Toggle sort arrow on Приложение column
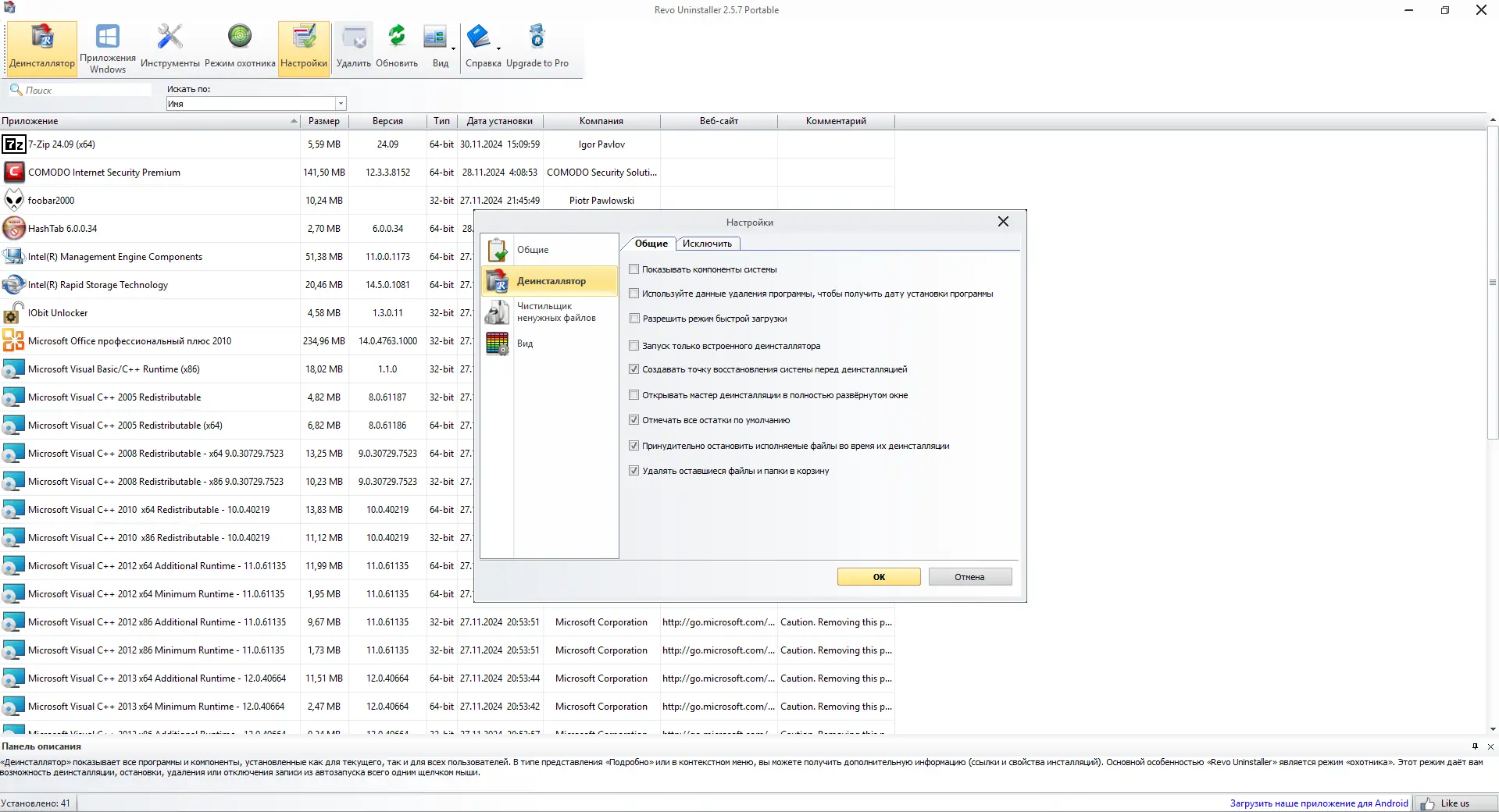 (x=294, y=121)
